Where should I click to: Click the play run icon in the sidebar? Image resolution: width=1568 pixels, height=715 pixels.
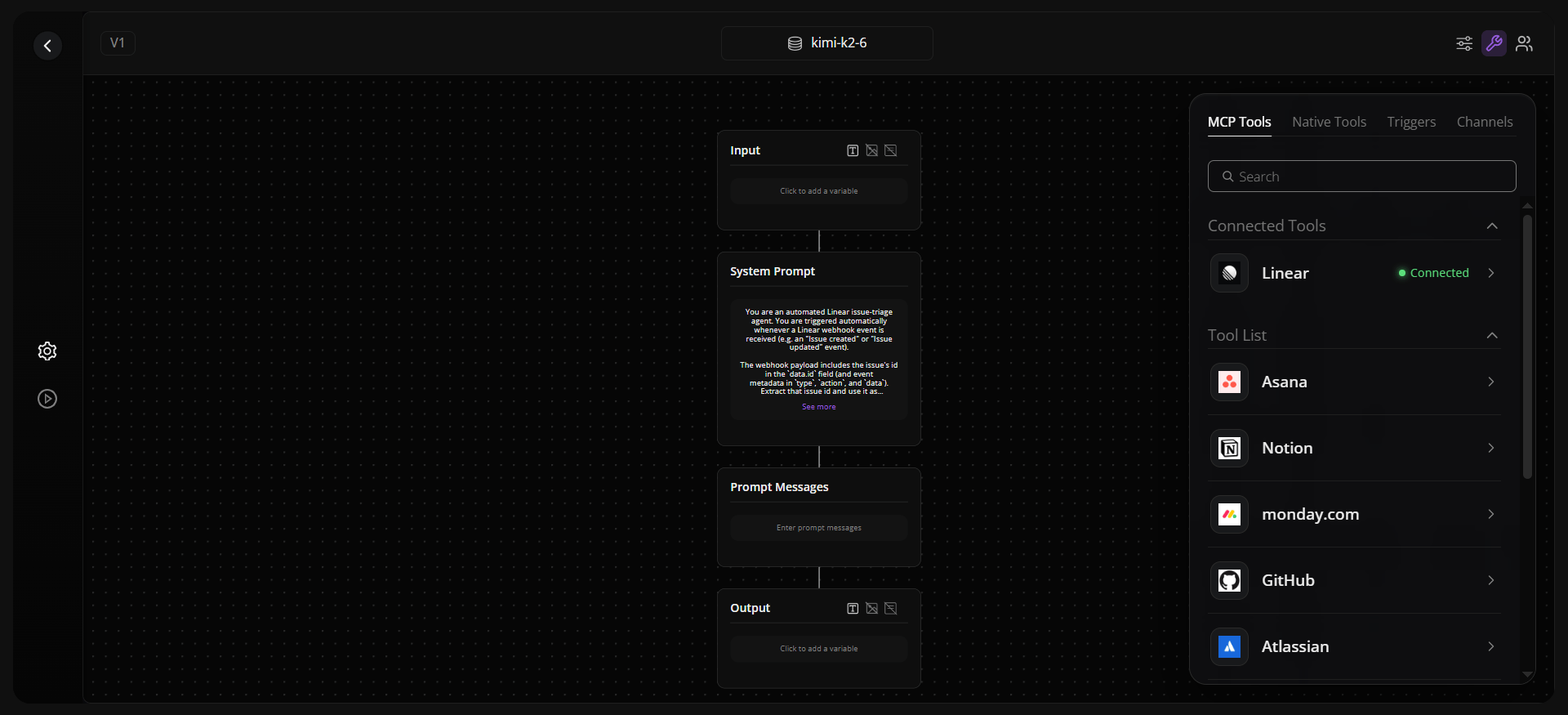tap(47, 399)
